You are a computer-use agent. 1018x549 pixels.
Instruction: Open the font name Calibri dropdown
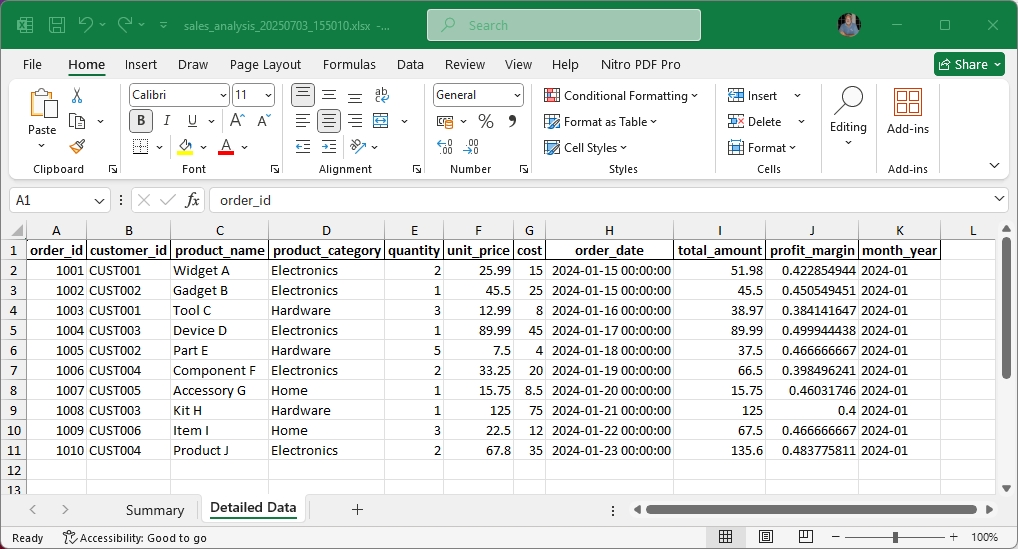pyautogui.click(x=223, y=95)
